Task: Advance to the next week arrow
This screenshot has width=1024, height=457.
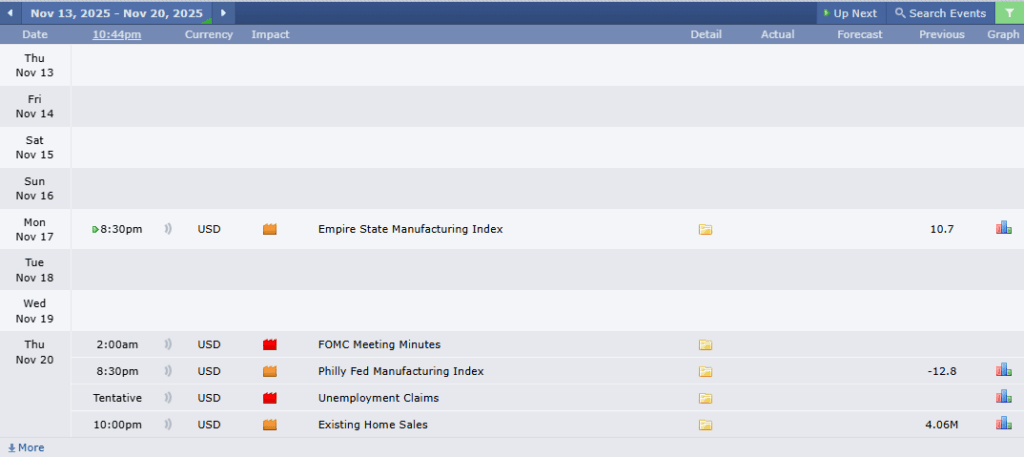Action: click(222, 13)
